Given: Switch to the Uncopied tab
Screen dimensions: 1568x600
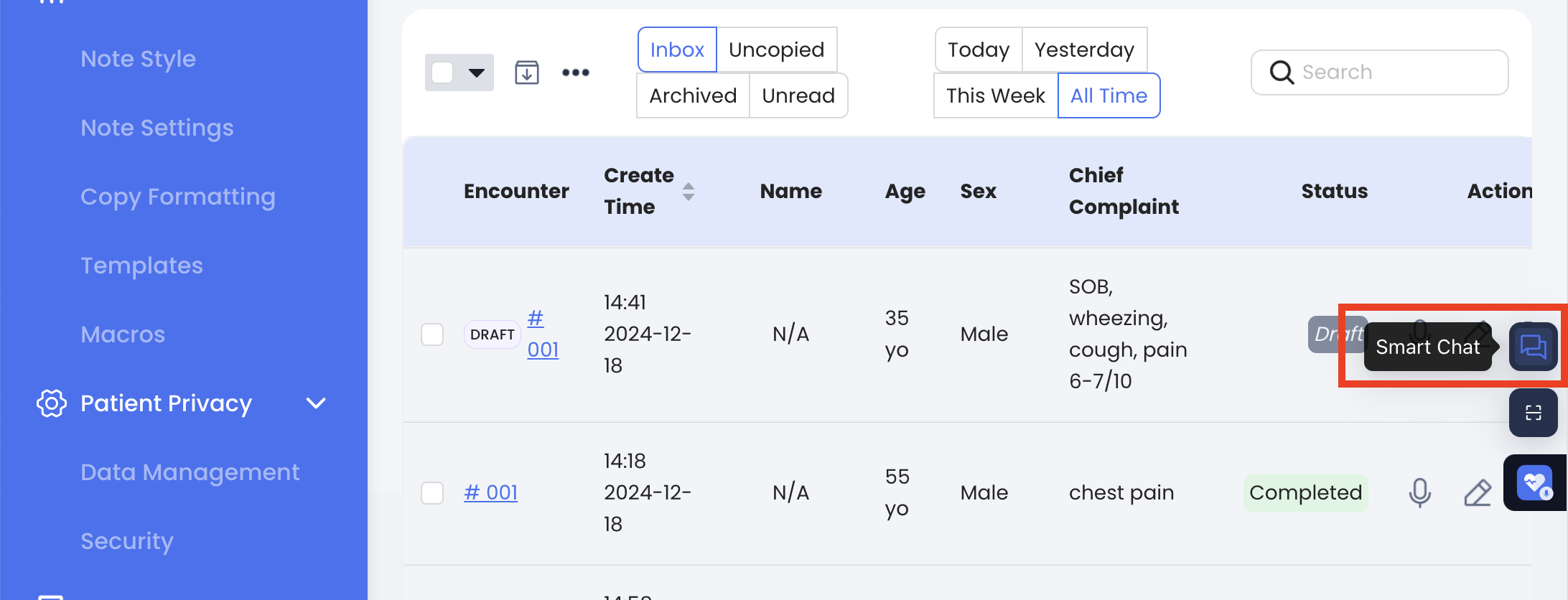Looking at the screenshot, I should pyautogui.click(x=776, y=50).
